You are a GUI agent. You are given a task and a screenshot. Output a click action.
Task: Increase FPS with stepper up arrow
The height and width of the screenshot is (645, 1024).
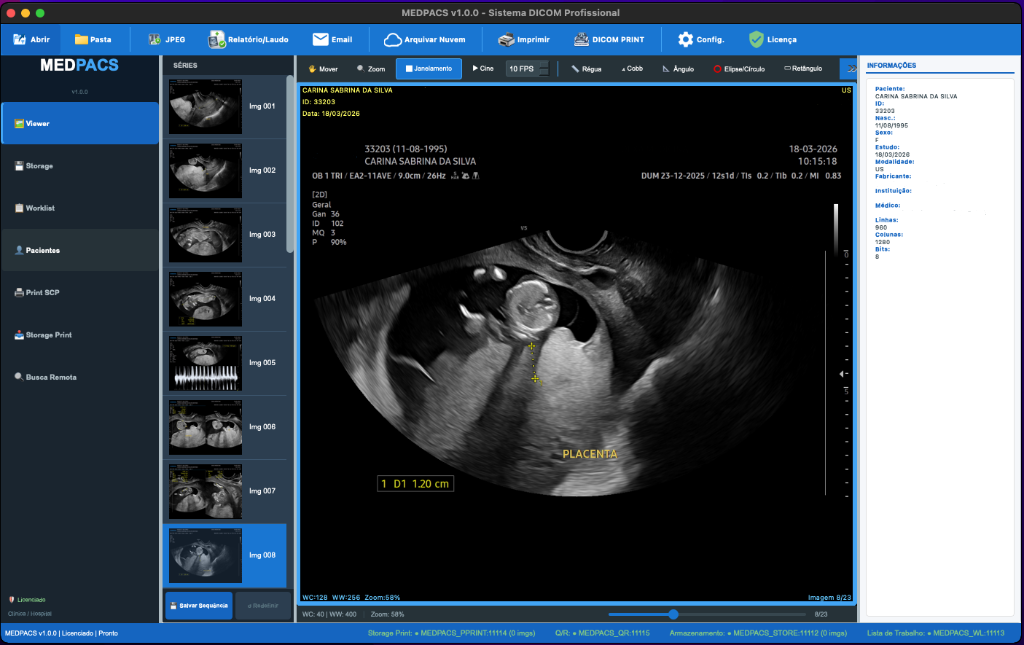[x=544, y=65]
